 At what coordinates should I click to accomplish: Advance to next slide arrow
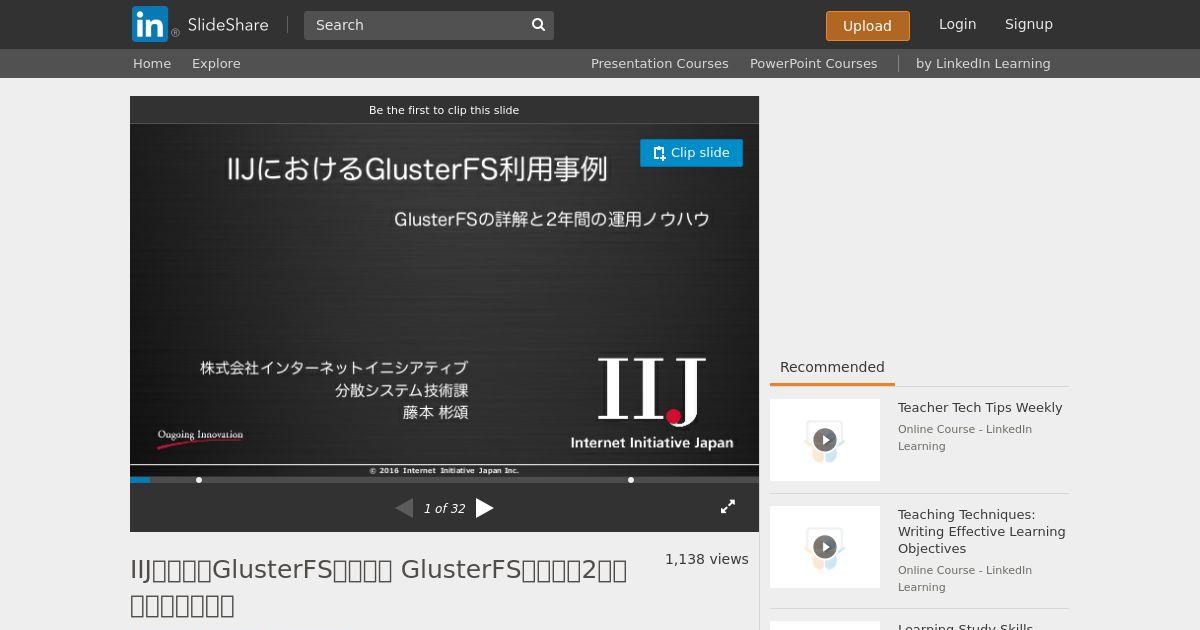pos(485,508)
